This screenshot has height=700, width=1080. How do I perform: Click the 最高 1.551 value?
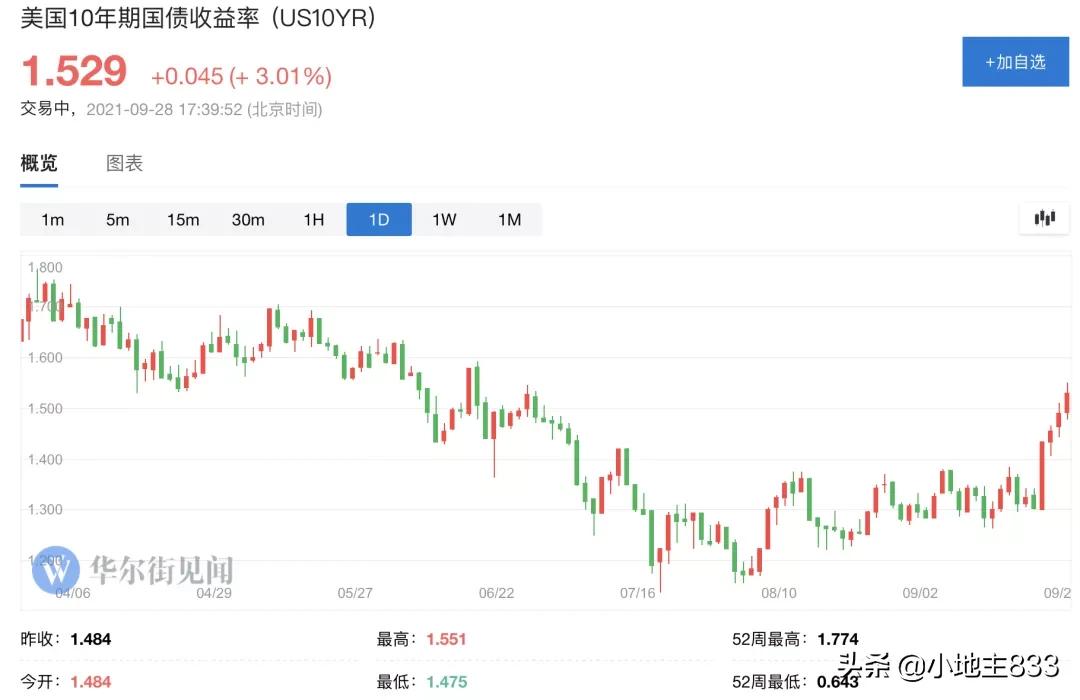tap(446, 639)
